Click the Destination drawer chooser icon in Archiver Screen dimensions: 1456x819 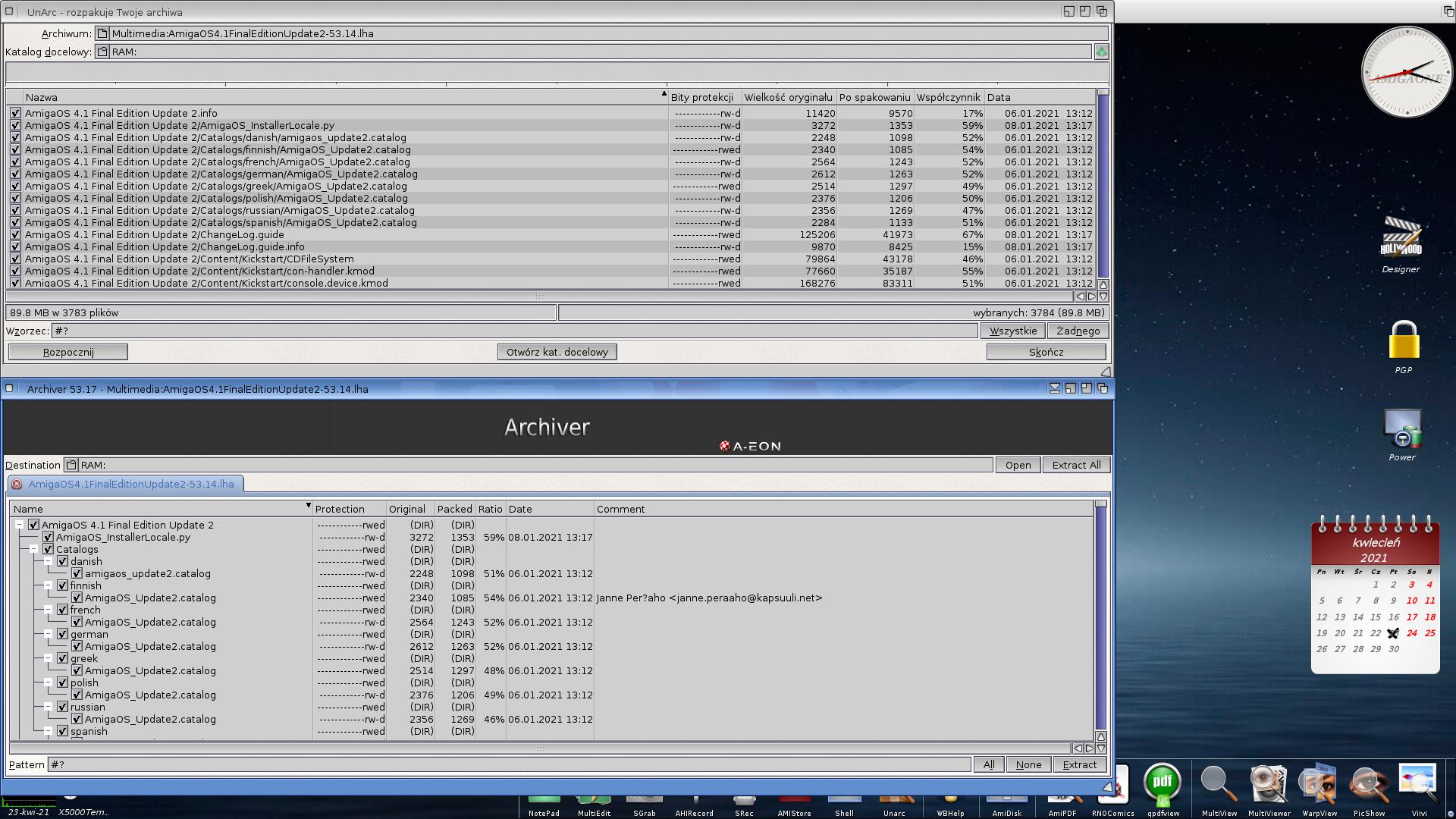[71, 465]
